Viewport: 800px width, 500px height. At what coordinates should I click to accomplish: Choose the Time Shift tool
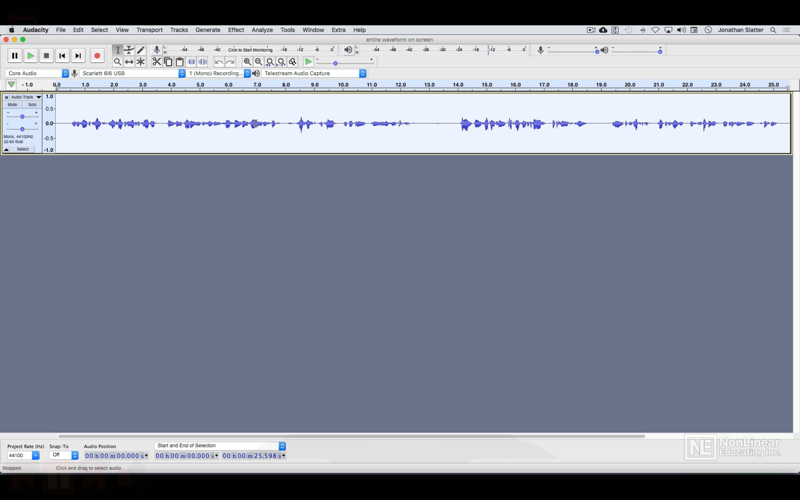click(x=129, y=62)
